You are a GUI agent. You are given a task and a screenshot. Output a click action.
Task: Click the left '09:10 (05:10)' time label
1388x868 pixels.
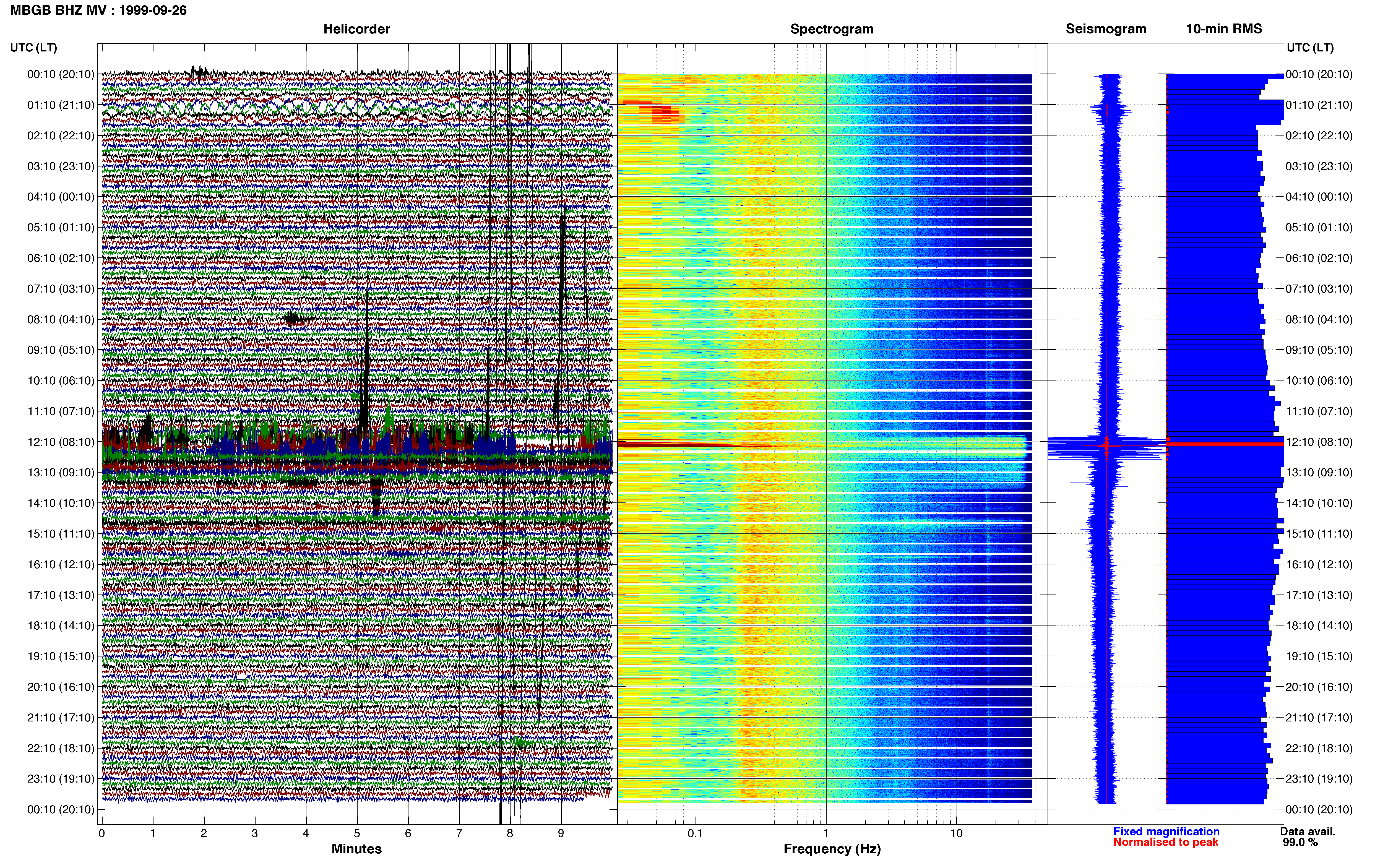61,350
